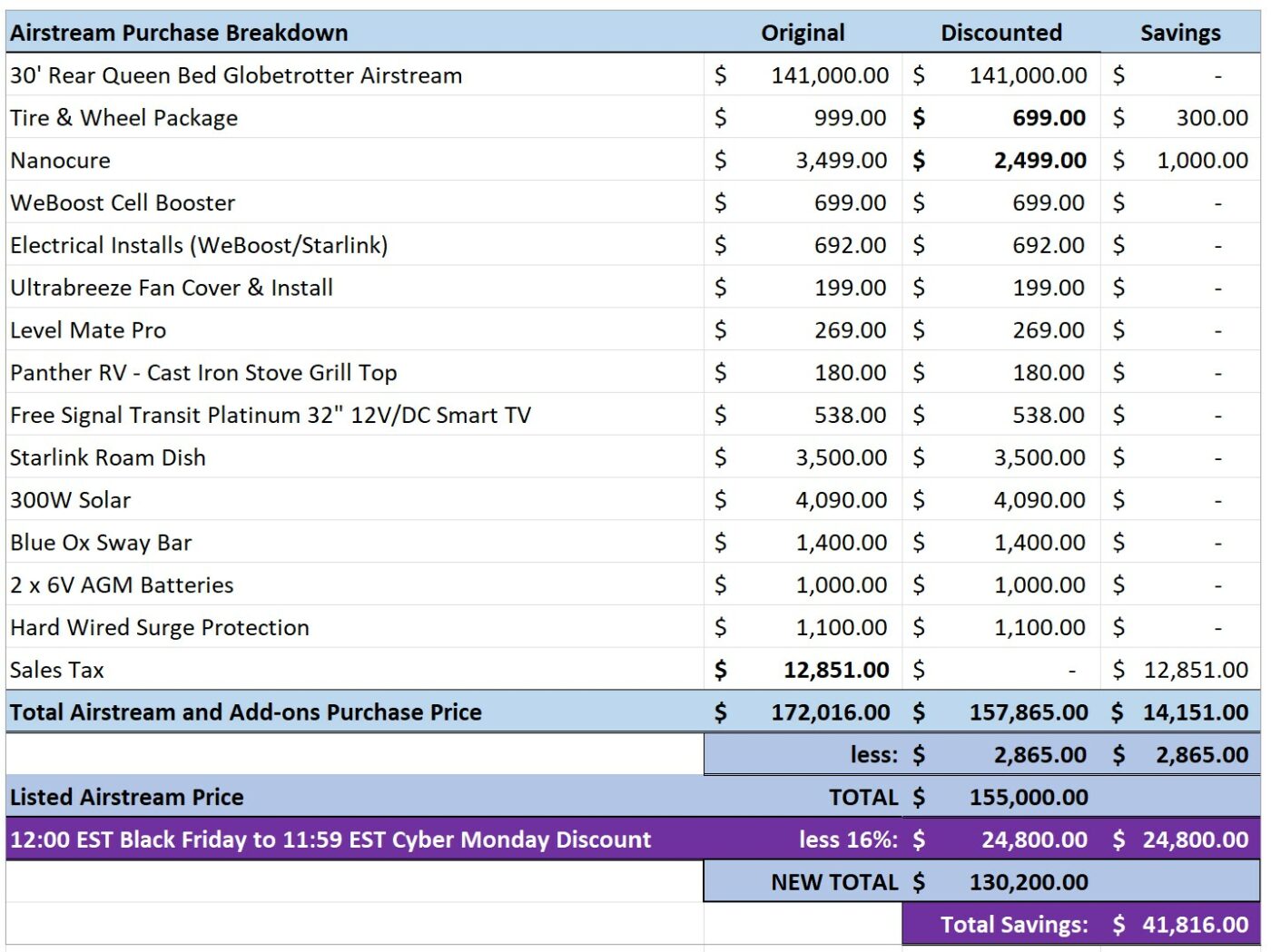Select the Nanocure discounted price 2,499.00
Image resolution: width=1271 pixels, height=952 pixels.
tap(1039, 161)
